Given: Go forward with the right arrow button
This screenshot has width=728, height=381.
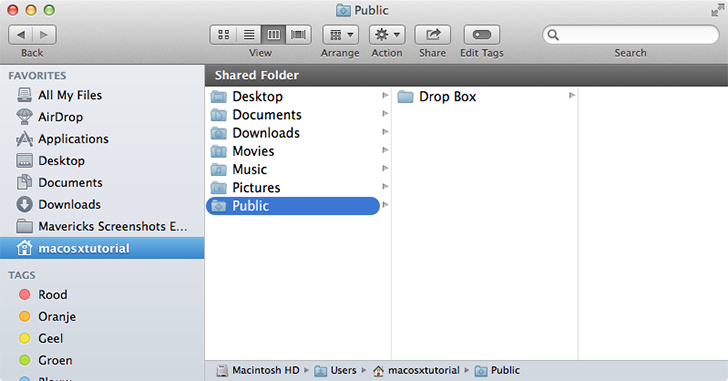Looking at the screenshot, I should (x=44, y=35).
